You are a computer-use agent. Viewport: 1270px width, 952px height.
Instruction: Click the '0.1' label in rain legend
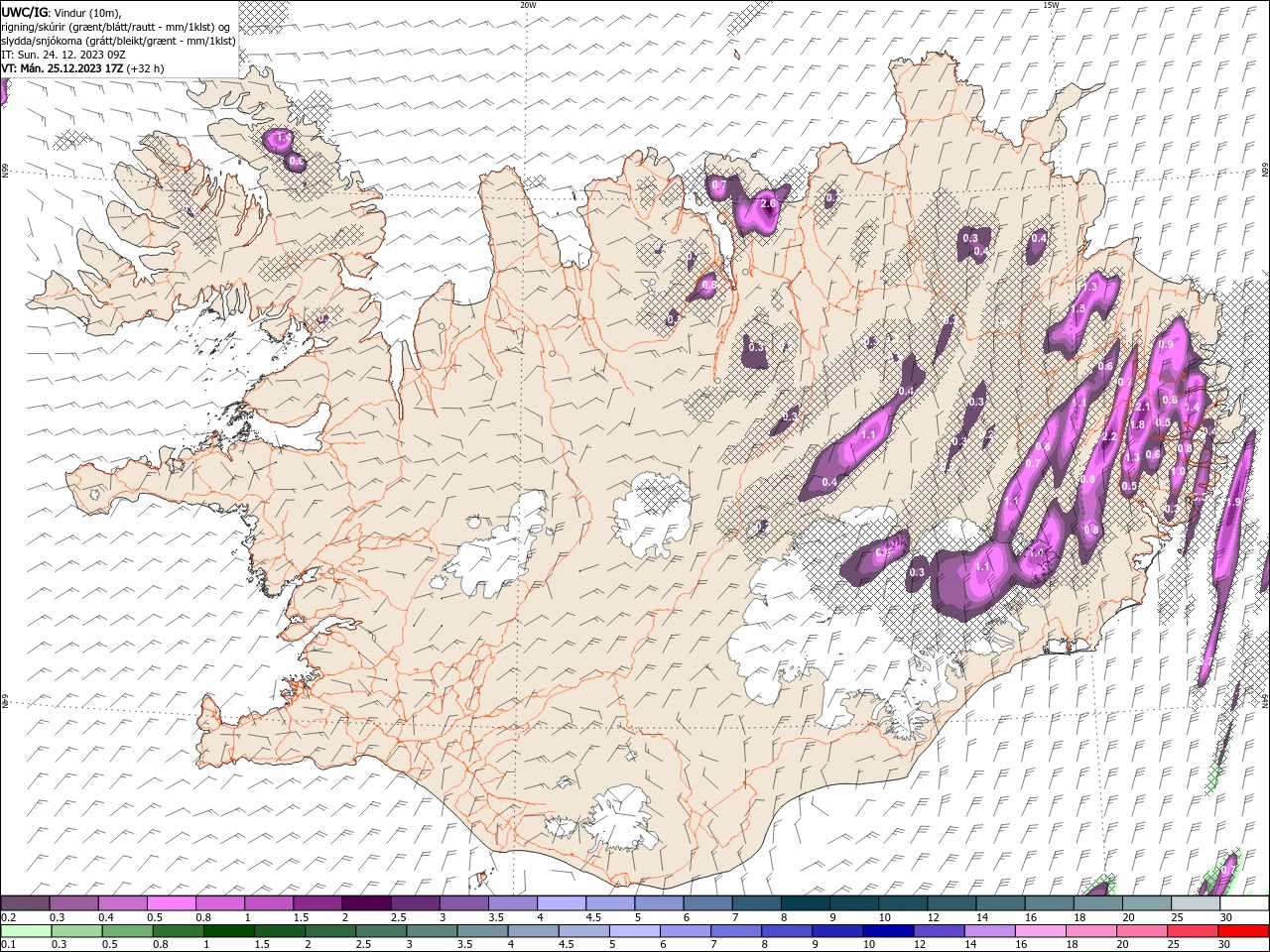[x=7, y=945]
